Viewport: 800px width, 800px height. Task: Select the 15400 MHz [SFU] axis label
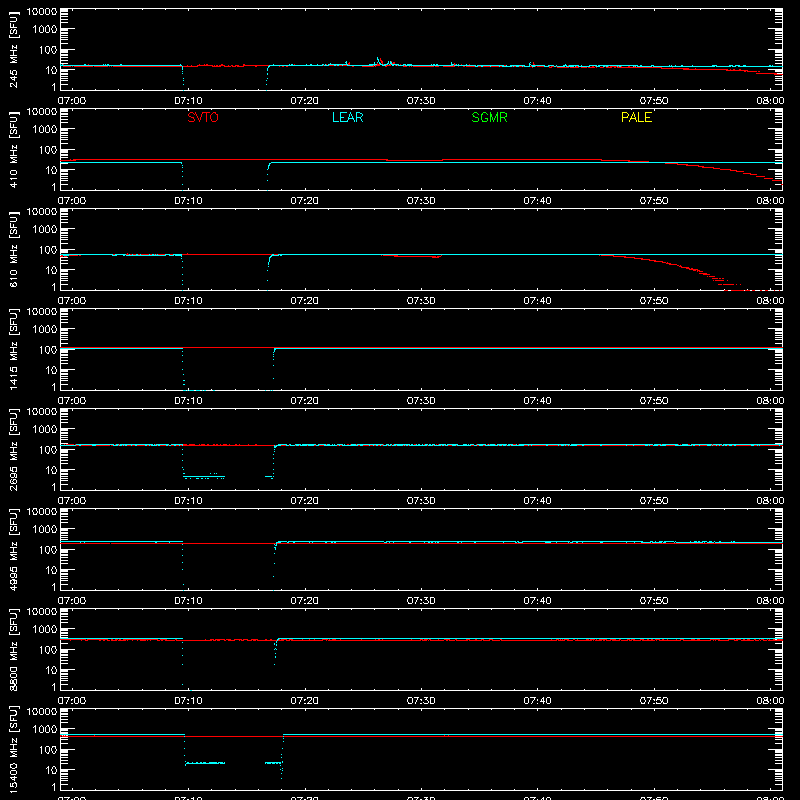point(13,750)
